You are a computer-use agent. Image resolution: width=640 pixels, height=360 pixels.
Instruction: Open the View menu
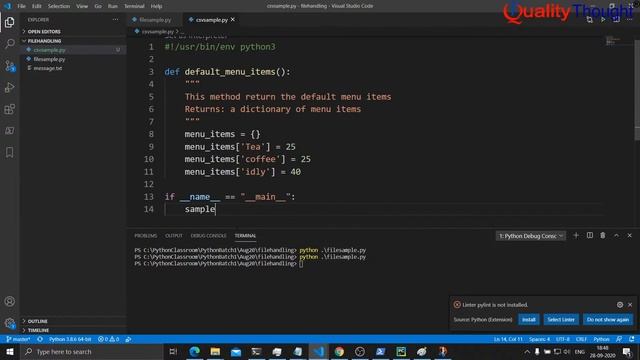pyautogui.click(x=82, y=6)
